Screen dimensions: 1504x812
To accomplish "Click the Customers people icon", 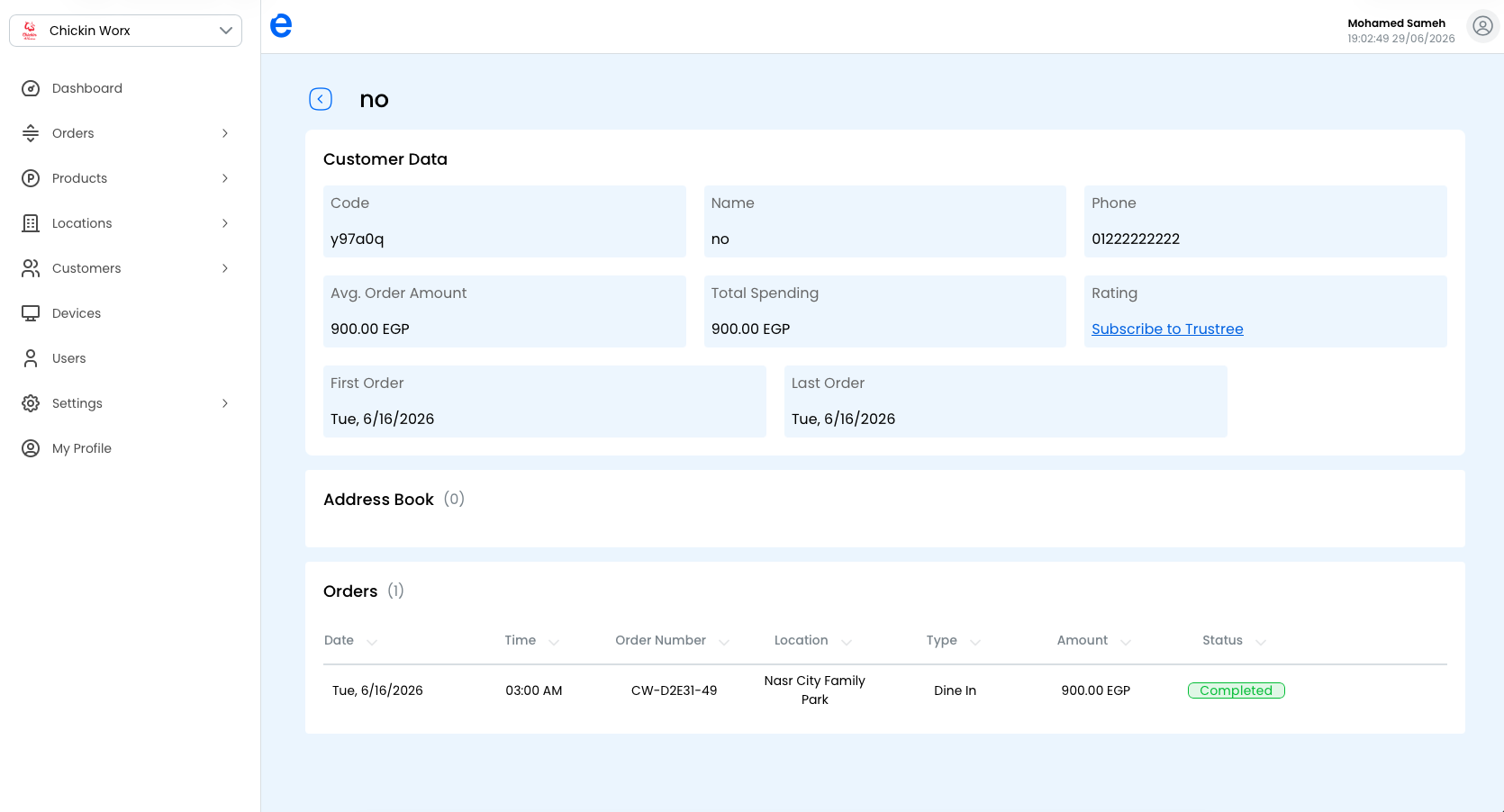I will click(31, 268).
